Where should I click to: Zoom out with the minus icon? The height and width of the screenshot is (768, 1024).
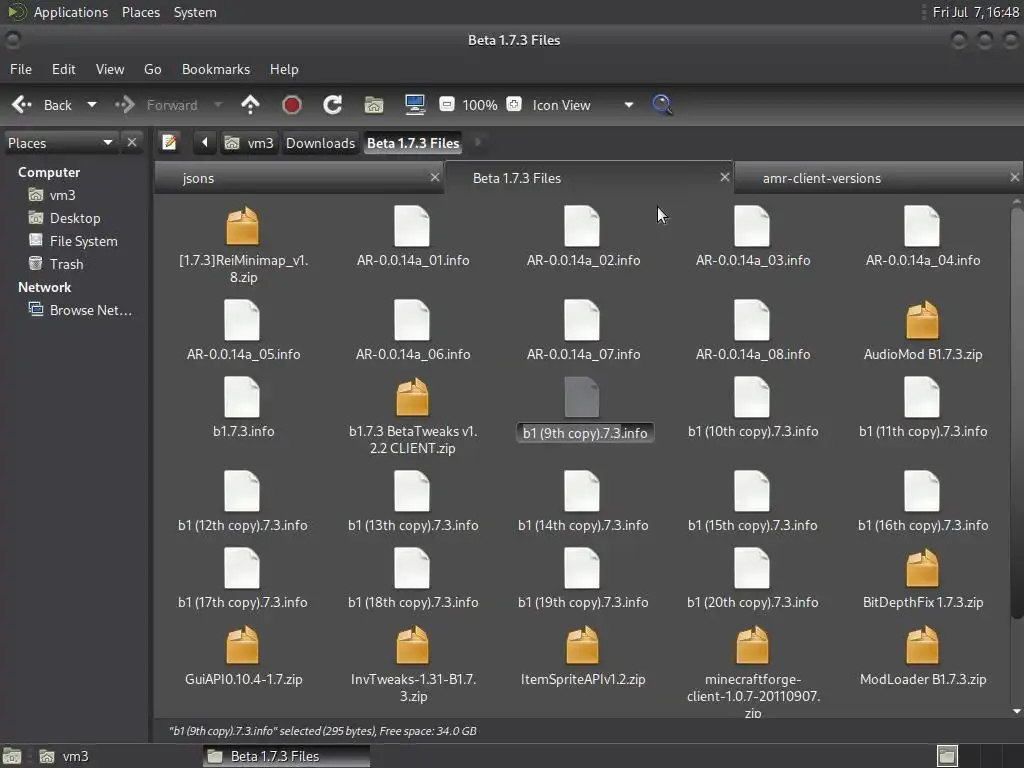tap(447, 104)
